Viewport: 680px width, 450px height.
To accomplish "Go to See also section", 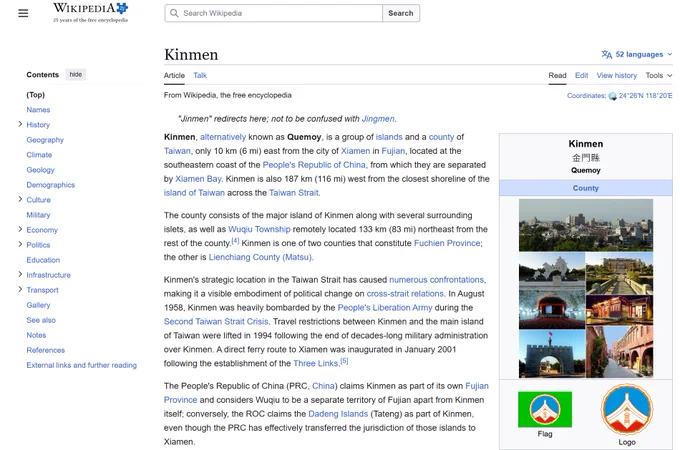I will [x=41, y=320].
